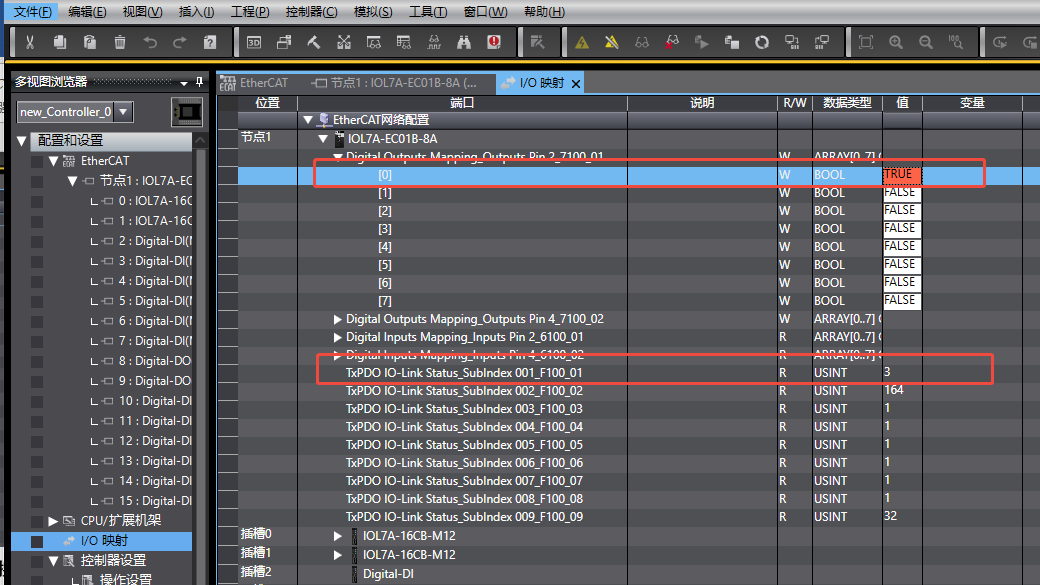Viewport: 1040px width, 585px height.
Task: Click the Zoom In magnifier icon
Action: coord(896,42)
